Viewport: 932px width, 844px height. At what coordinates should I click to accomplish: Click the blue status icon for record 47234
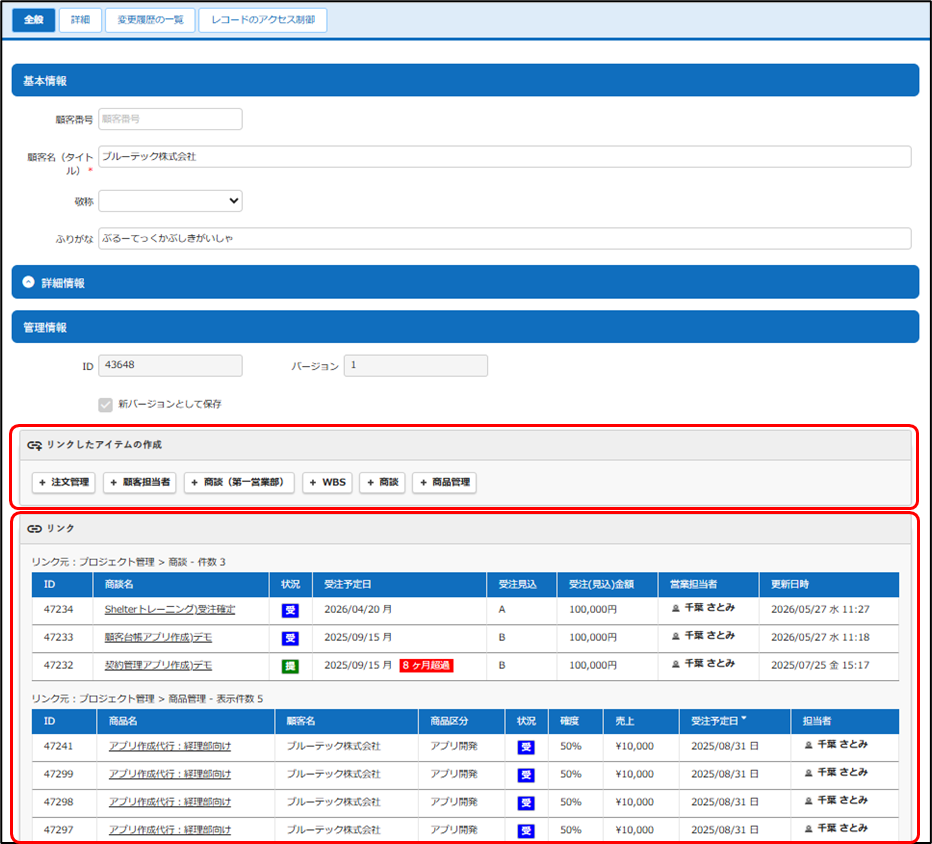tap(290, 610)
